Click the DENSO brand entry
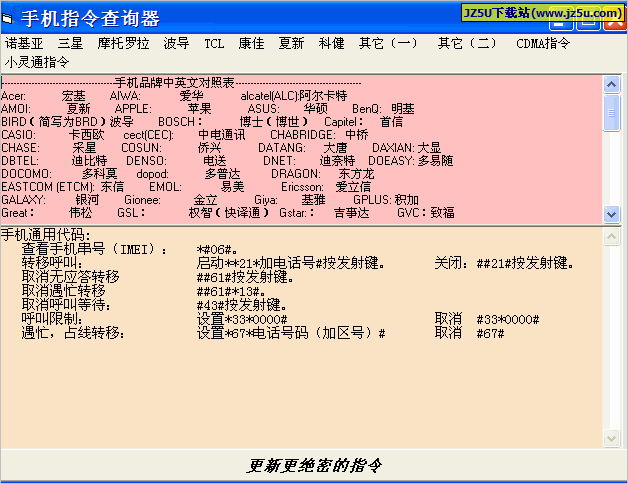Viewport: 628px width, 484px height. [x=176, y=161]
